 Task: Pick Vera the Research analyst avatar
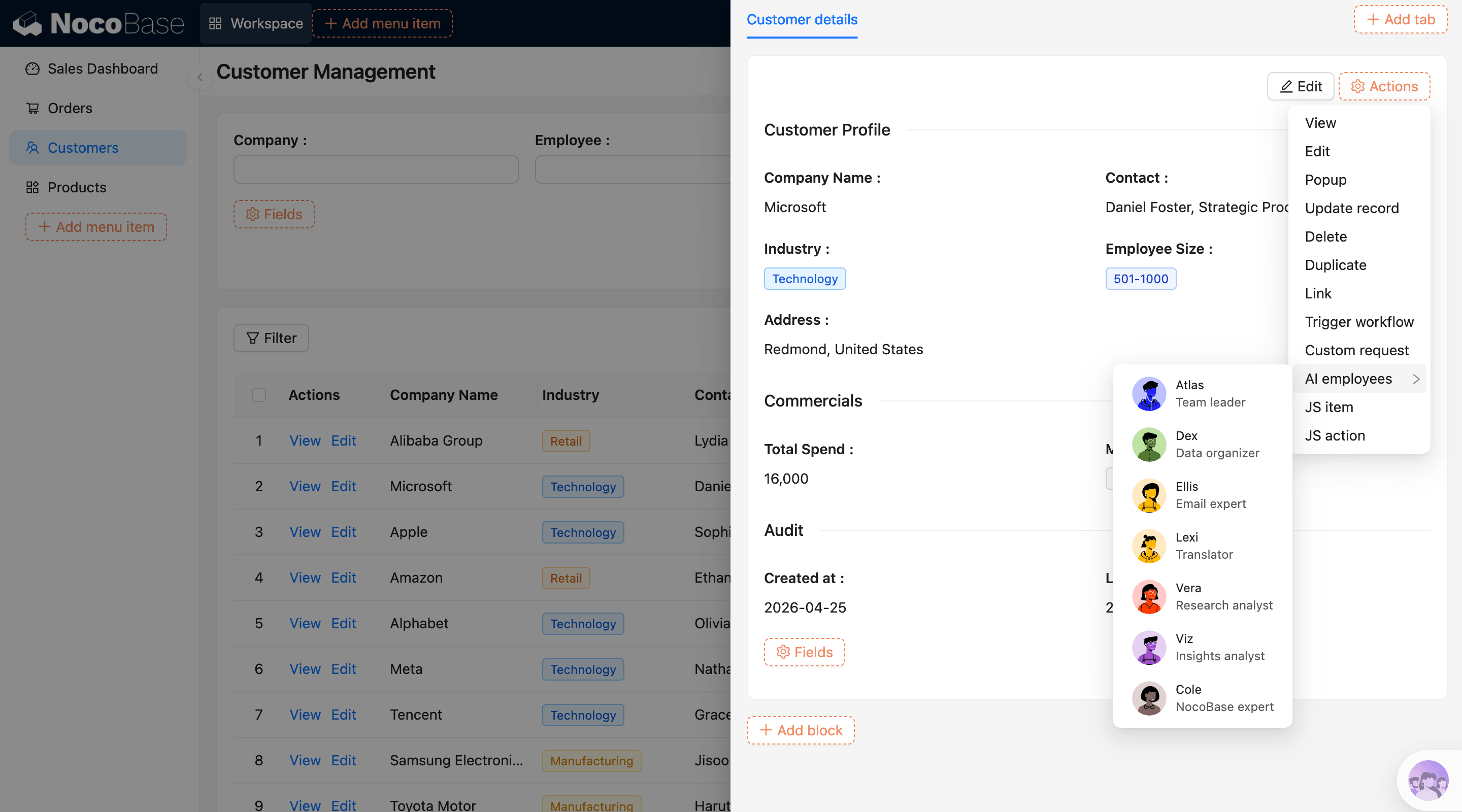1149,596
